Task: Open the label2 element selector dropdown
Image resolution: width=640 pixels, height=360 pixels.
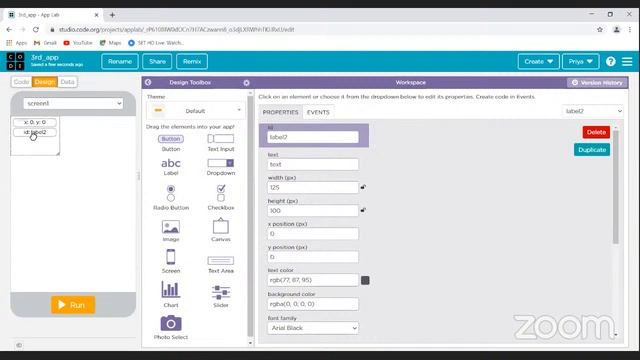Action: (593, 111)
